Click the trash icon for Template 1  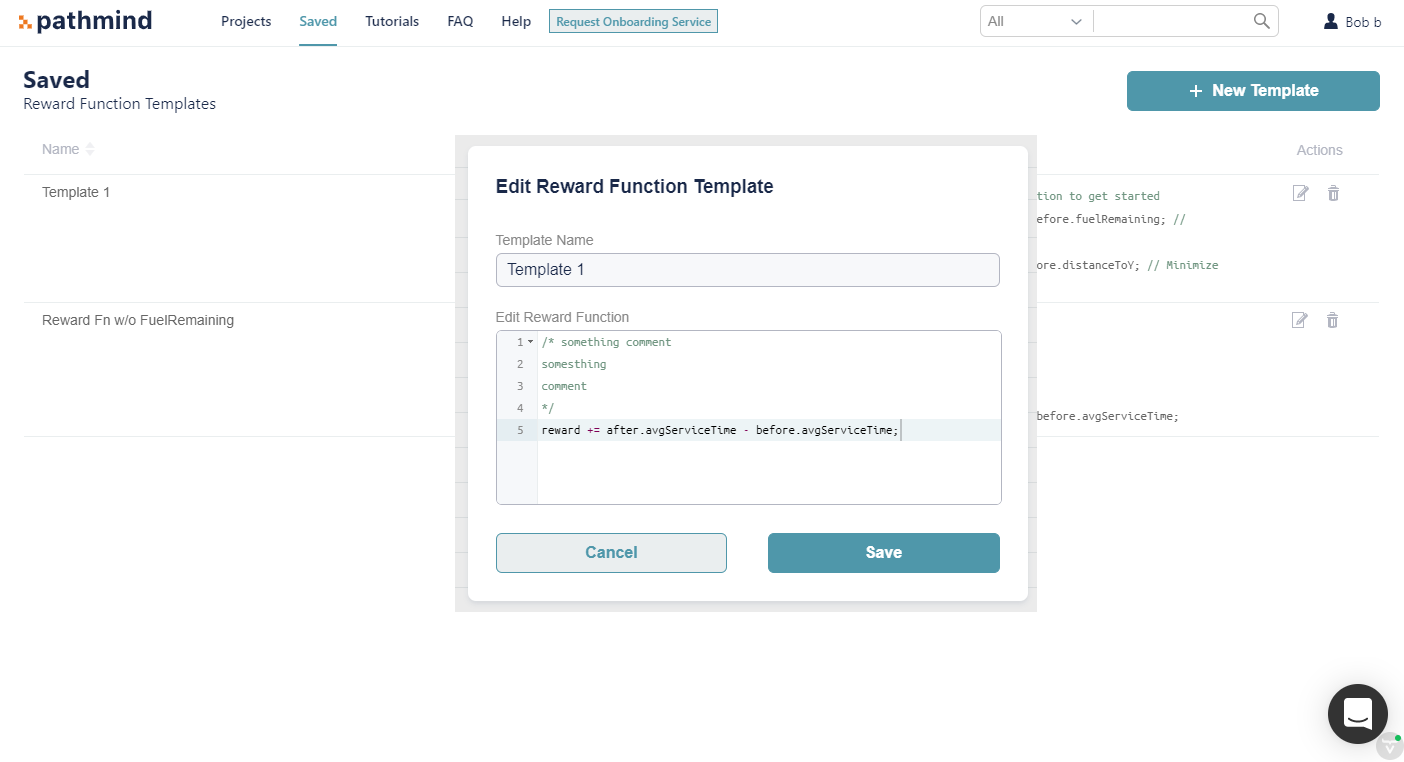point(1333,193)
